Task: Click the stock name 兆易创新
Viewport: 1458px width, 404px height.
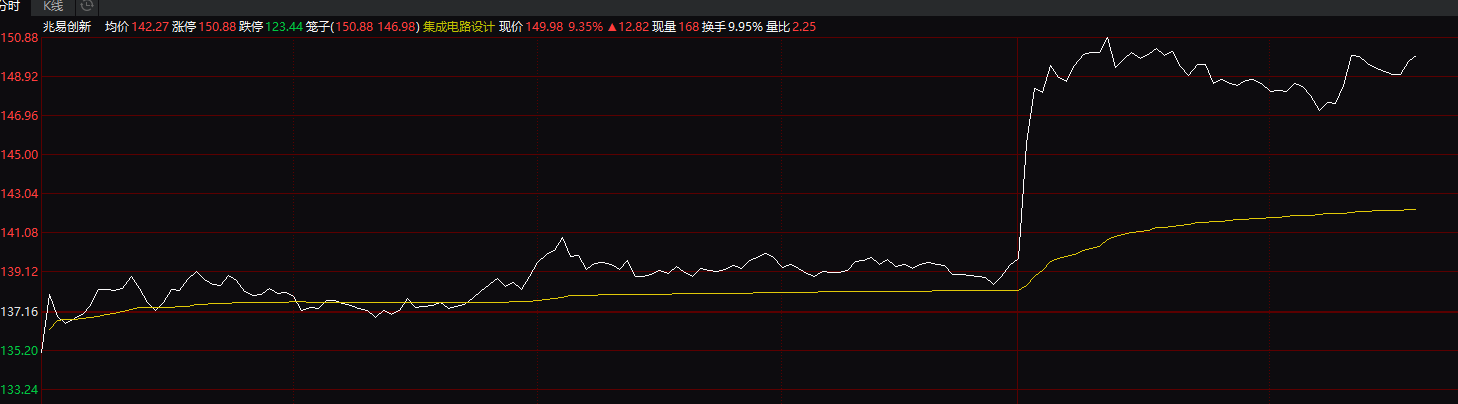Action: click(67, 27)
